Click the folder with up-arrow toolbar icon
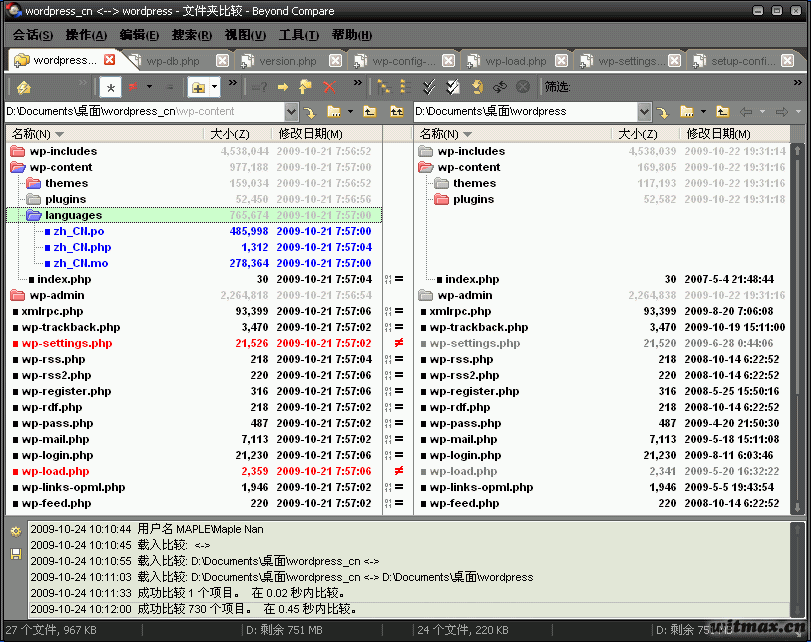This screenshot has width=811, height=642. (305, 87)
